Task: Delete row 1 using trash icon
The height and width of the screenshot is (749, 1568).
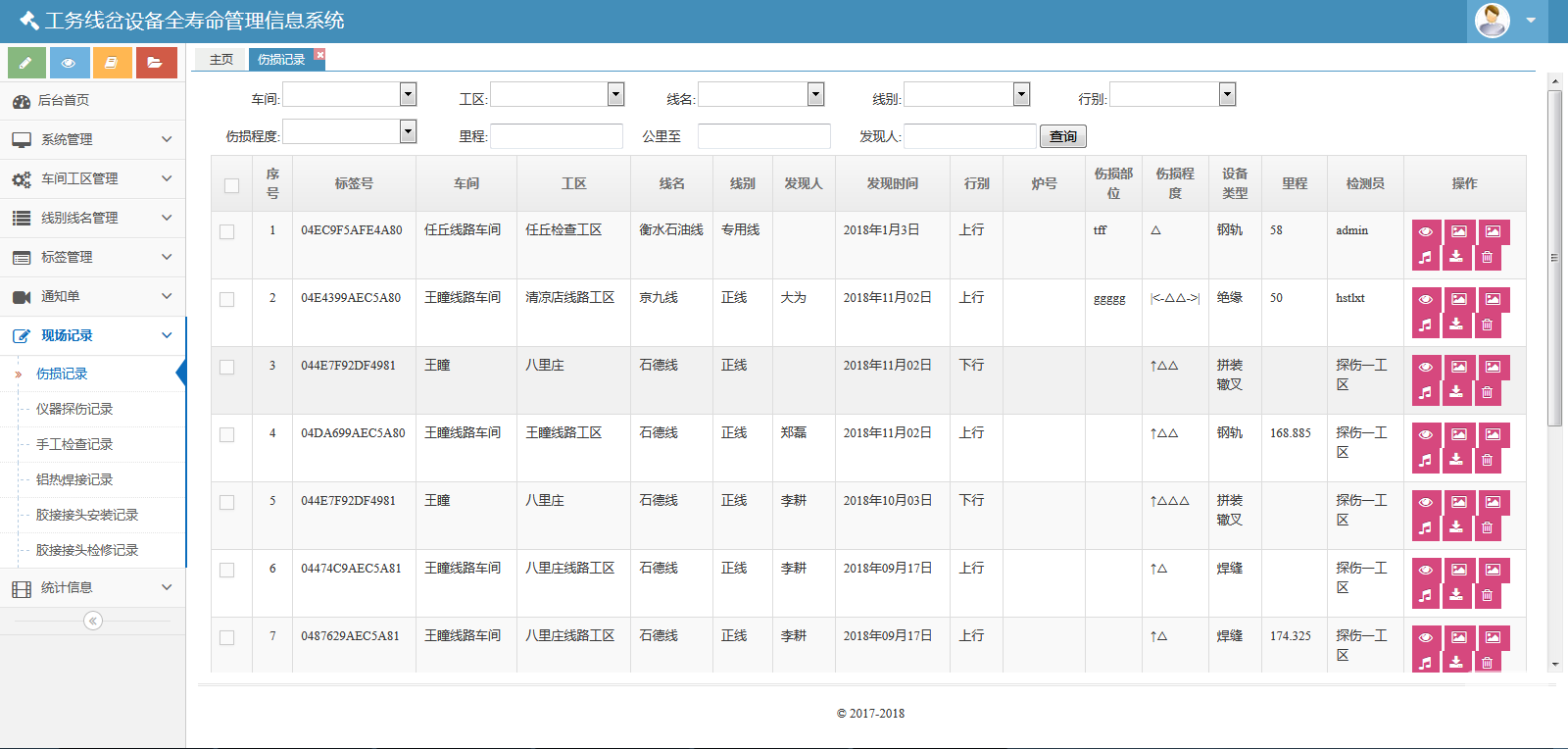Action: (x=1487, y=257)
